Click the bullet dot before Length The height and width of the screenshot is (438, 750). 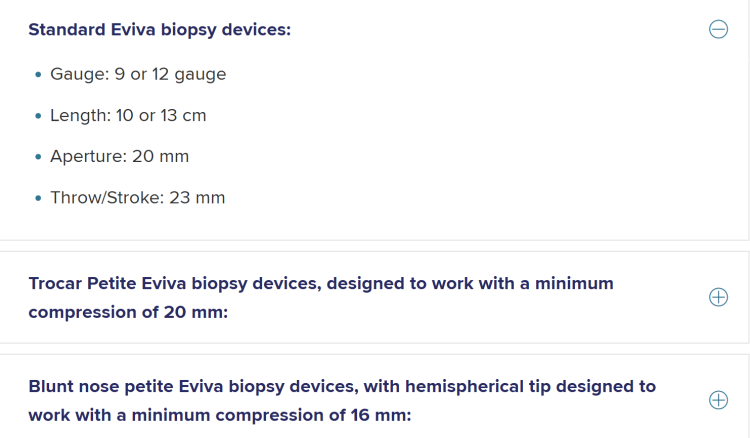click(x=38, y=116)
